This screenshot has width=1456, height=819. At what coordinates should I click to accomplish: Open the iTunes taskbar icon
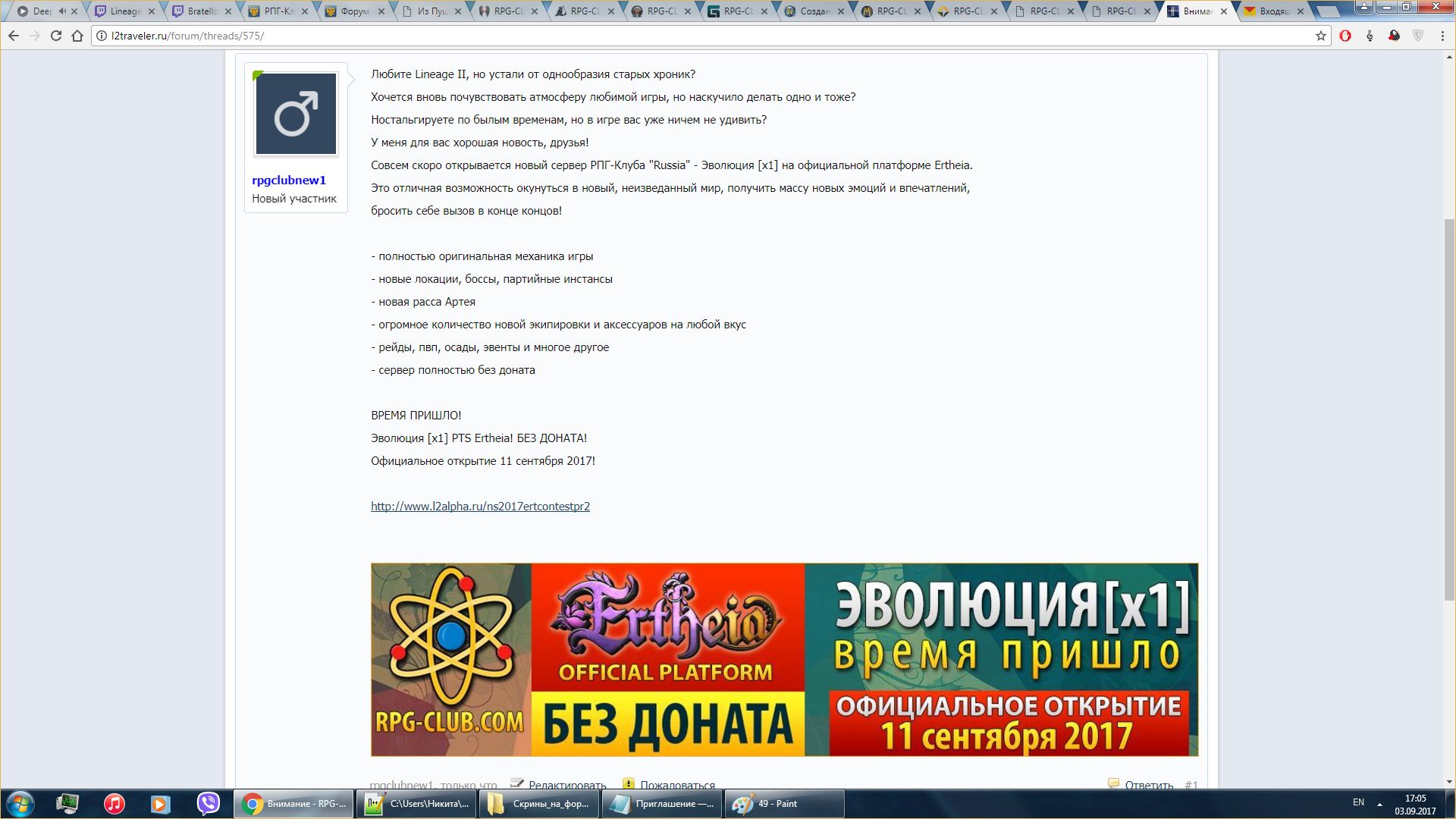115,804
